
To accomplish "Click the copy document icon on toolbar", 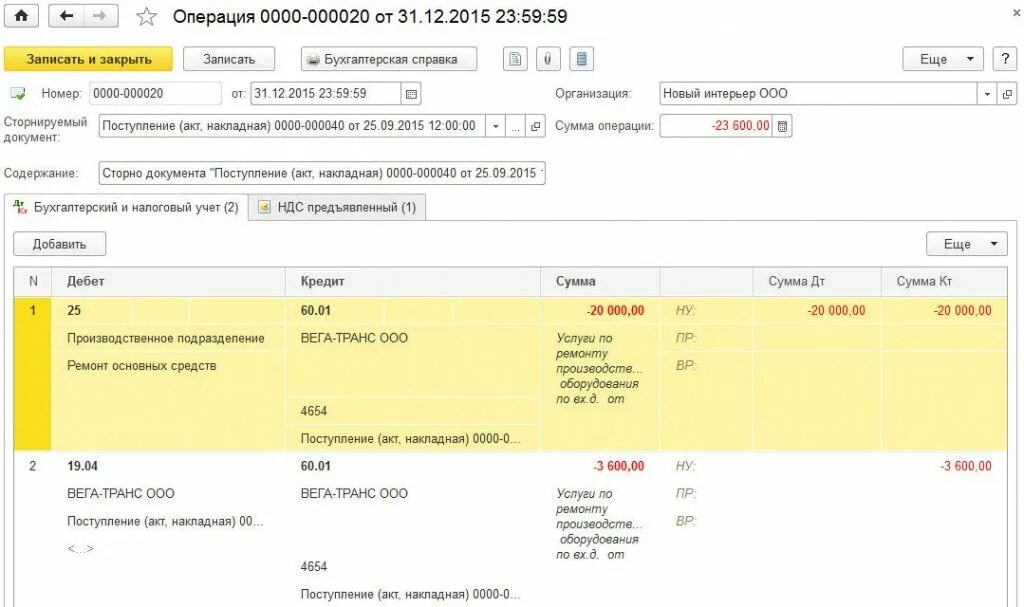I will click(514, 59).
